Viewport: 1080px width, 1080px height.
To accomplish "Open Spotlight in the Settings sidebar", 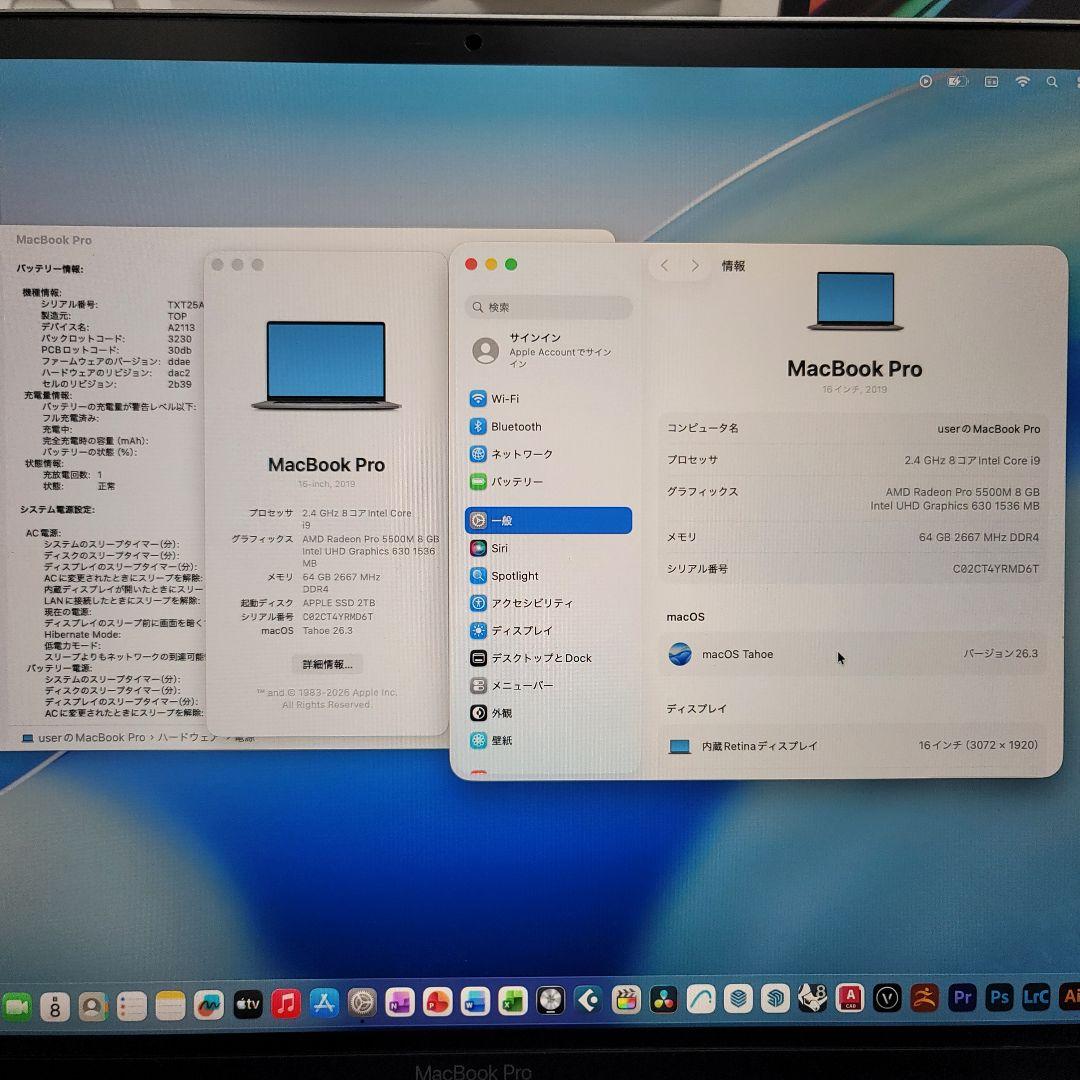I will tap(549, 576).
